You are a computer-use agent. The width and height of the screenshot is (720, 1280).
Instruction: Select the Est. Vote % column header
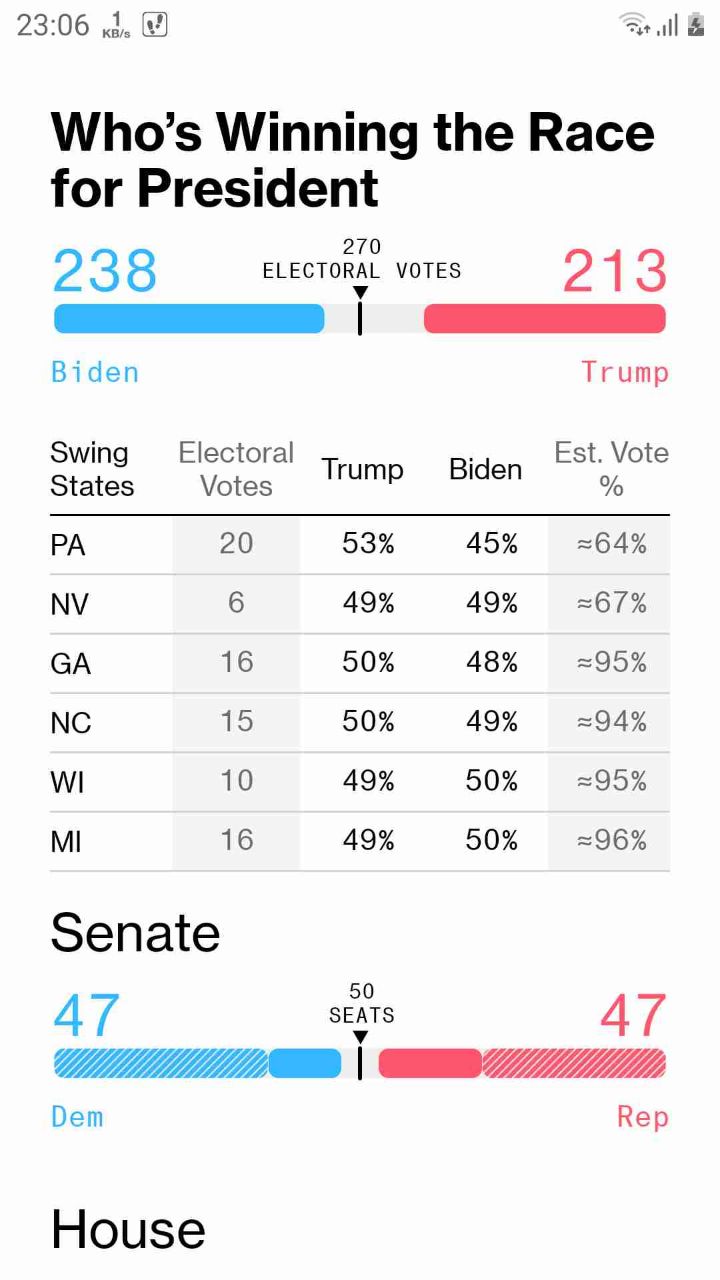(x=611, y=469)
